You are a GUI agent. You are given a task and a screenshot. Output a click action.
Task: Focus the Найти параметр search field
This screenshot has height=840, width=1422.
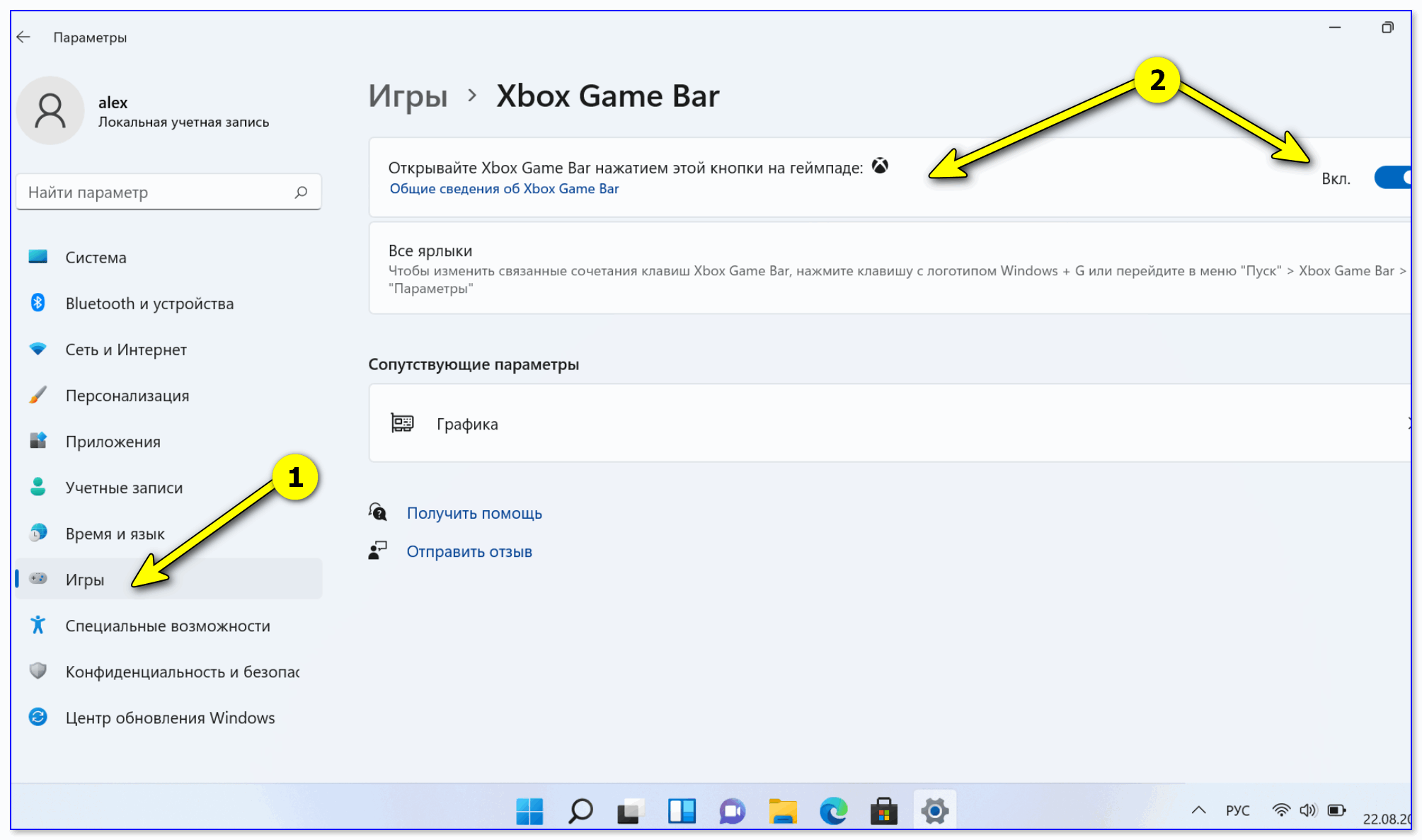[x=168, y=192]
